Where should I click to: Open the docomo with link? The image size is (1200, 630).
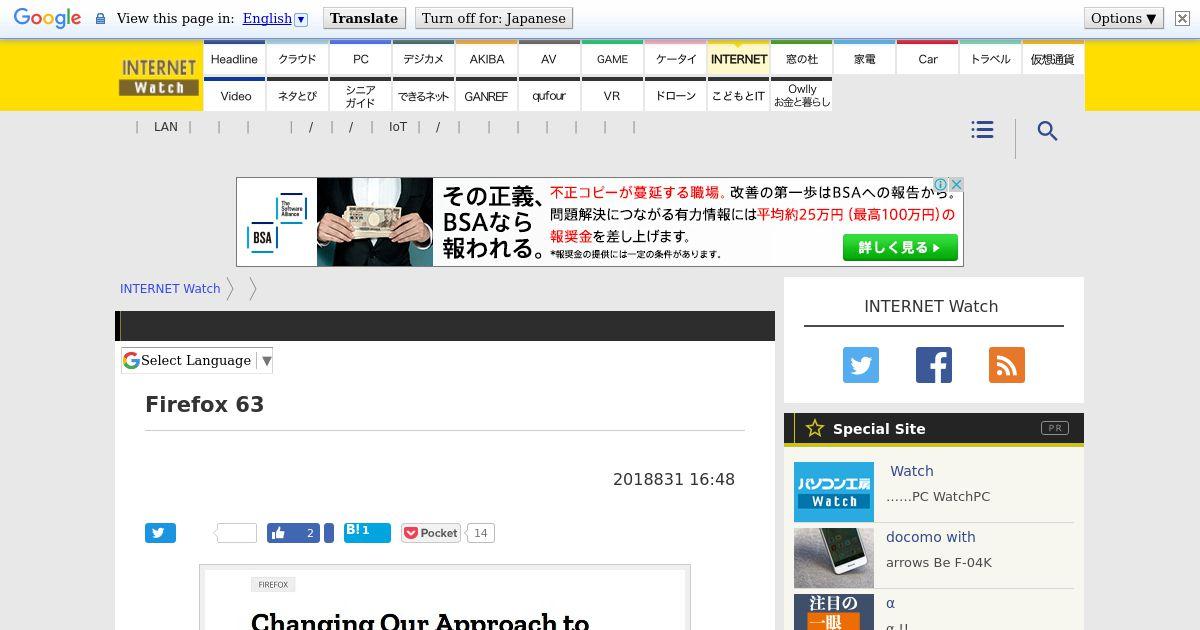point(931,537)
